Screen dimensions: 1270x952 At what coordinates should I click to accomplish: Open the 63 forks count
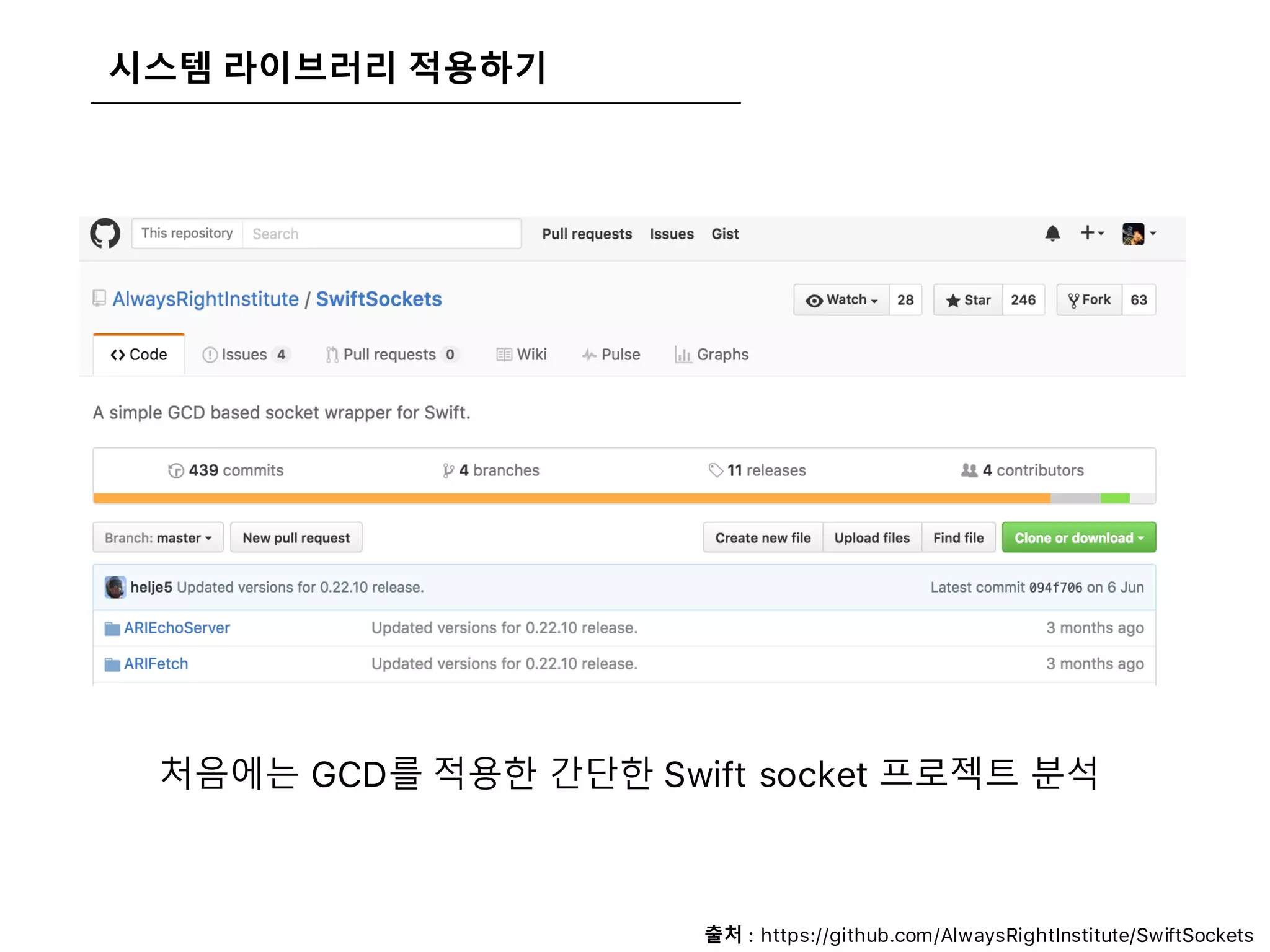tap(1139, 300)
